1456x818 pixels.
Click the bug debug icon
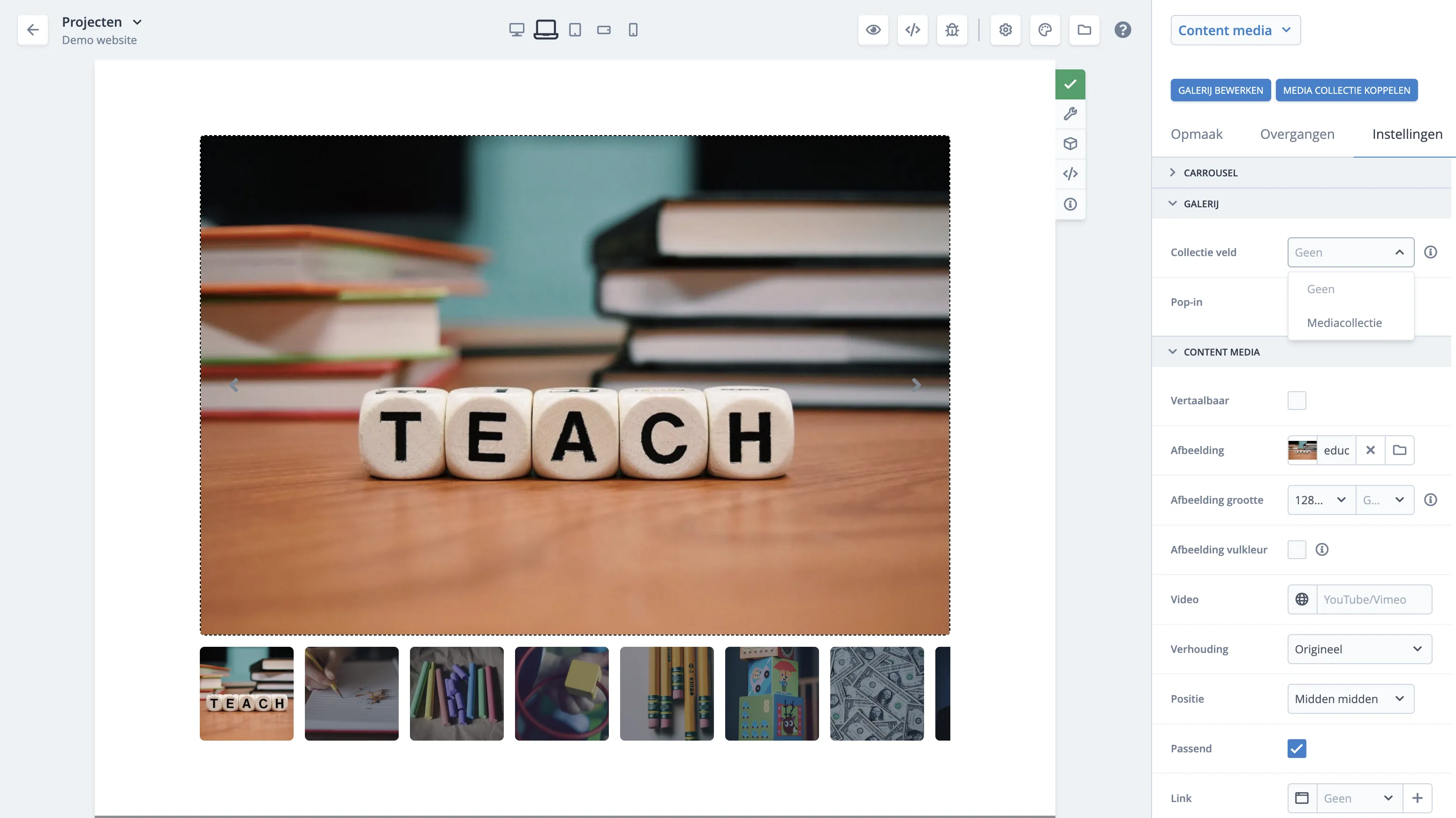[952, 30]
